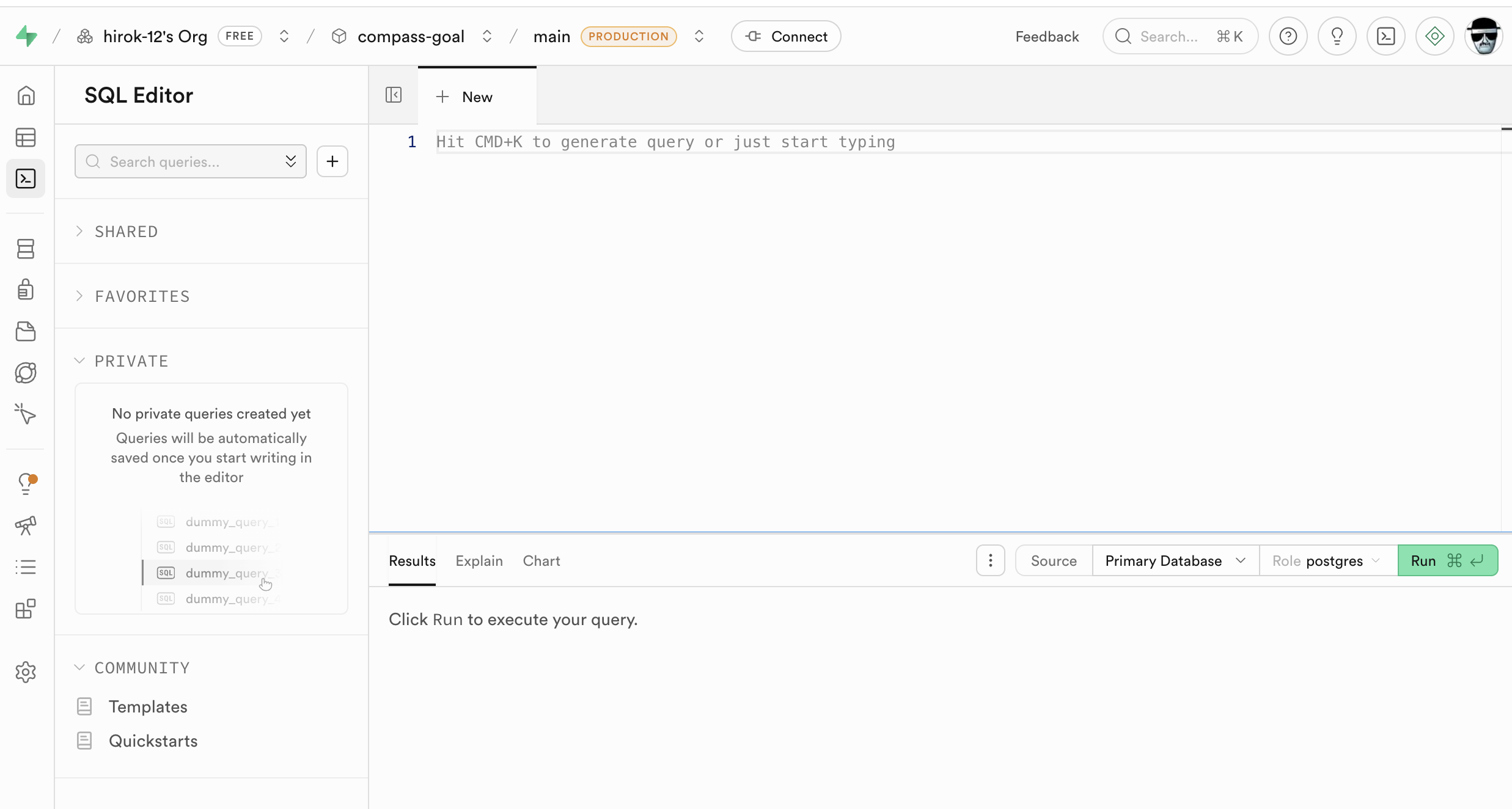The width and height of the screenshot is (1512, 809).
Task: Open the Advisors lightbulb icon in the sidebar
Action: (x=26, y=483)
